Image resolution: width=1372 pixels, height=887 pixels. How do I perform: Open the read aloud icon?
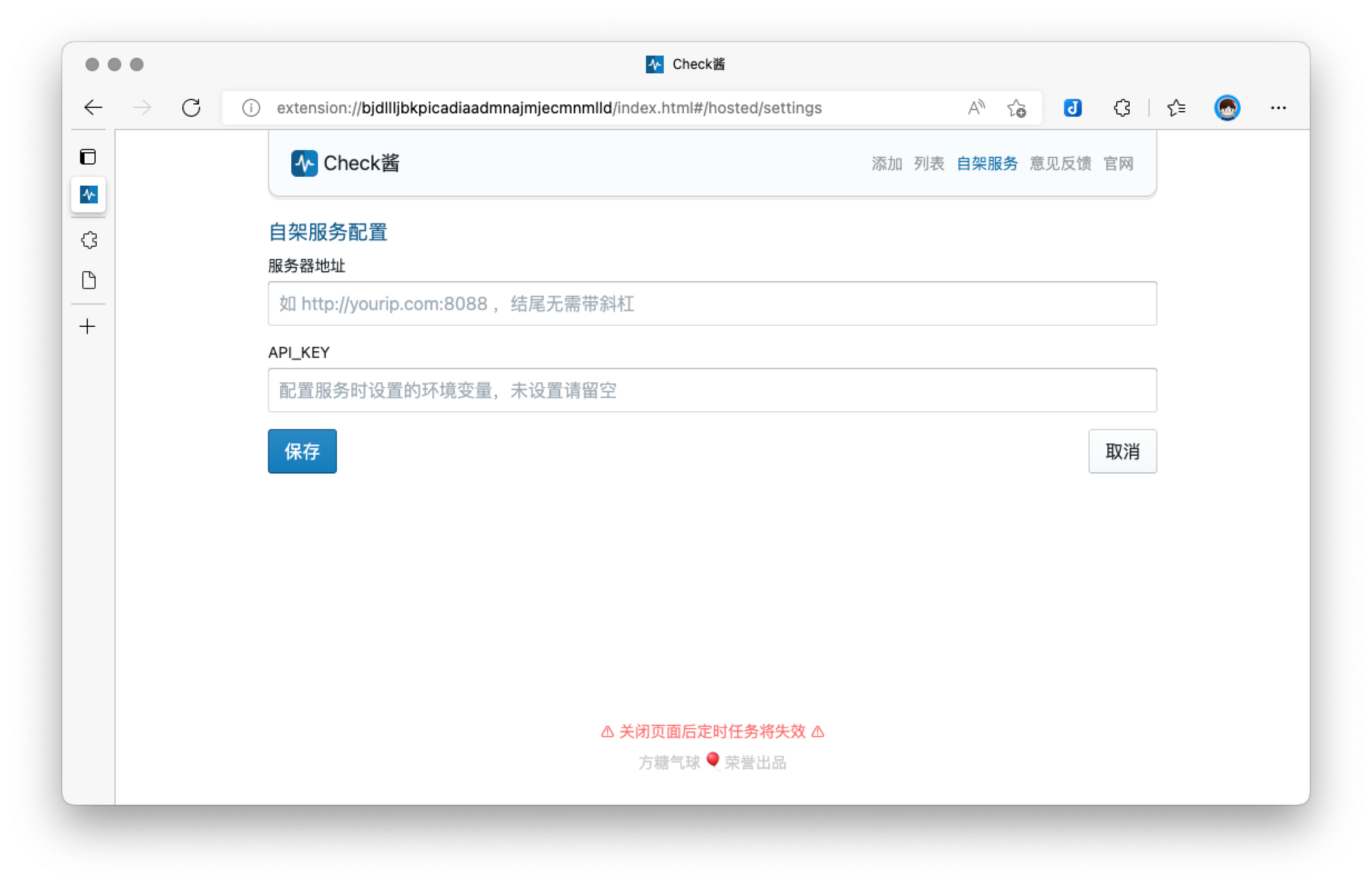pyautogui.click(x=976, y=108)
